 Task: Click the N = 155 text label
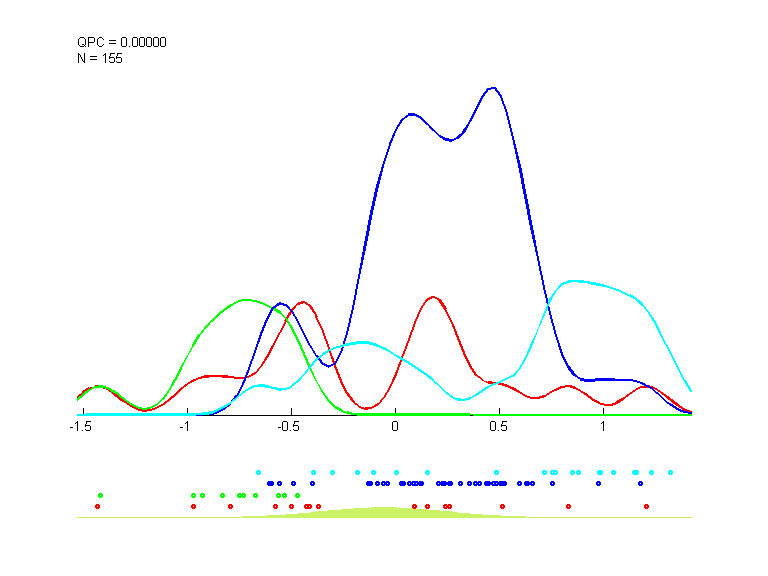pos(100,58)
